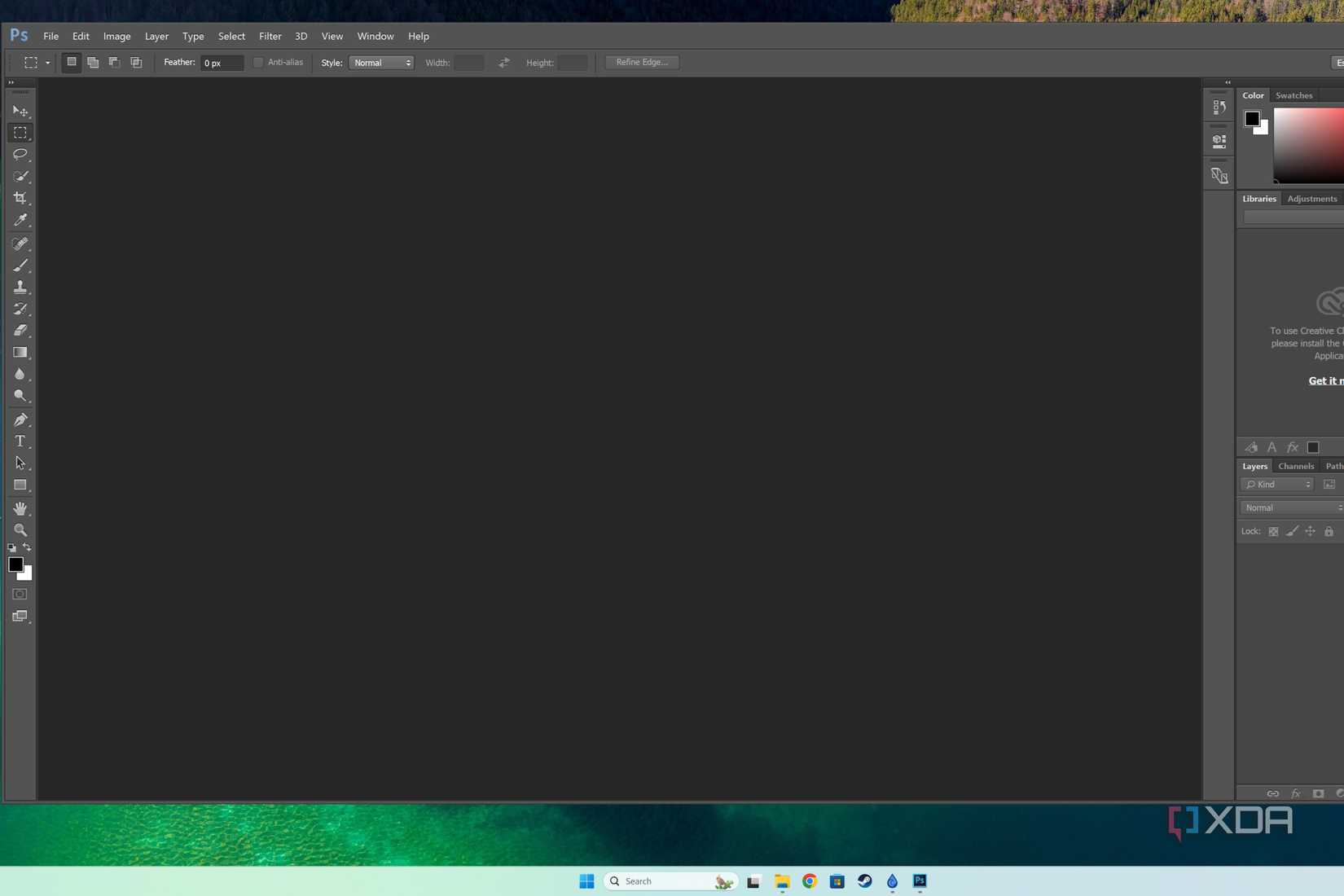The width and height of the screenshot is (1344, 896).
Task: Select the Healing Brush tool
Action: coord(20,244)
